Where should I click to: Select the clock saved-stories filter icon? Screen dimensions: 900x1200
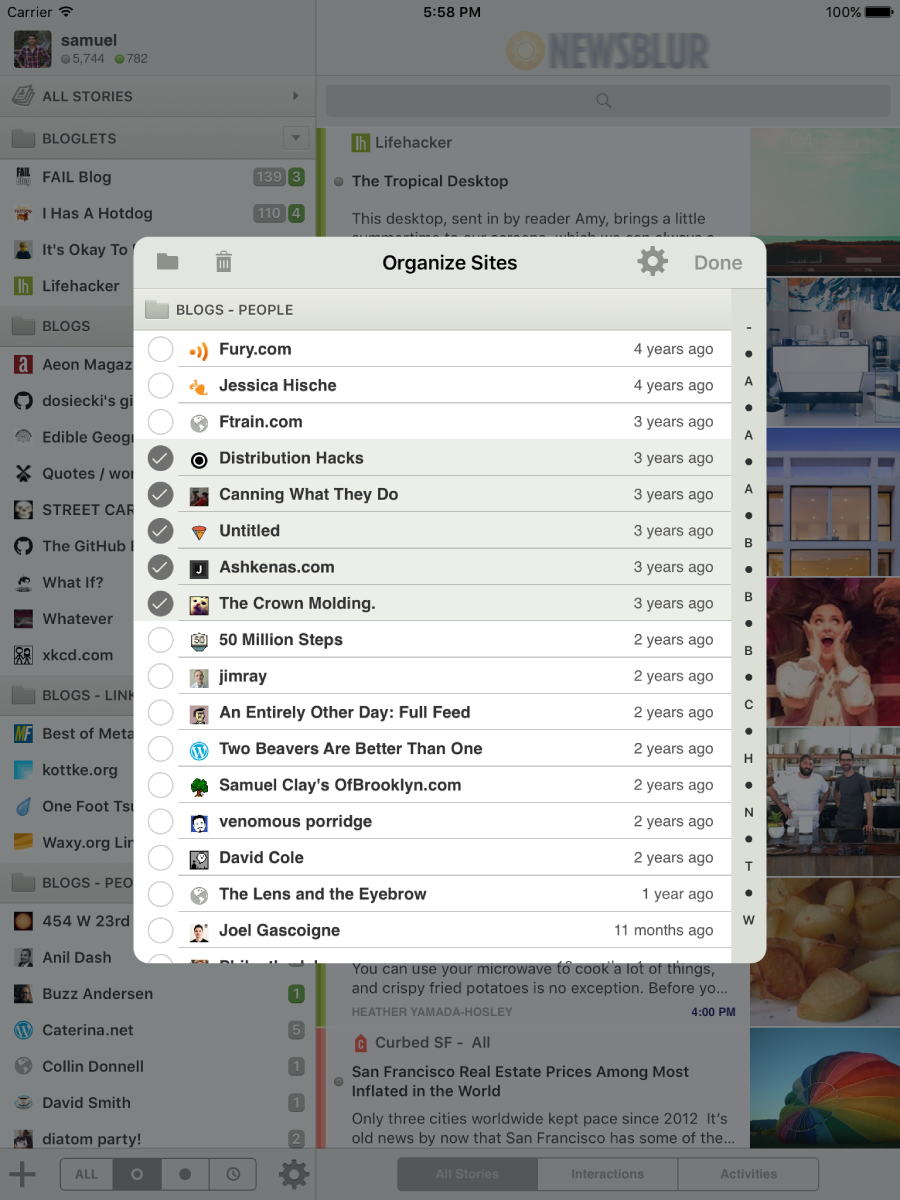tap(232, 1174)
